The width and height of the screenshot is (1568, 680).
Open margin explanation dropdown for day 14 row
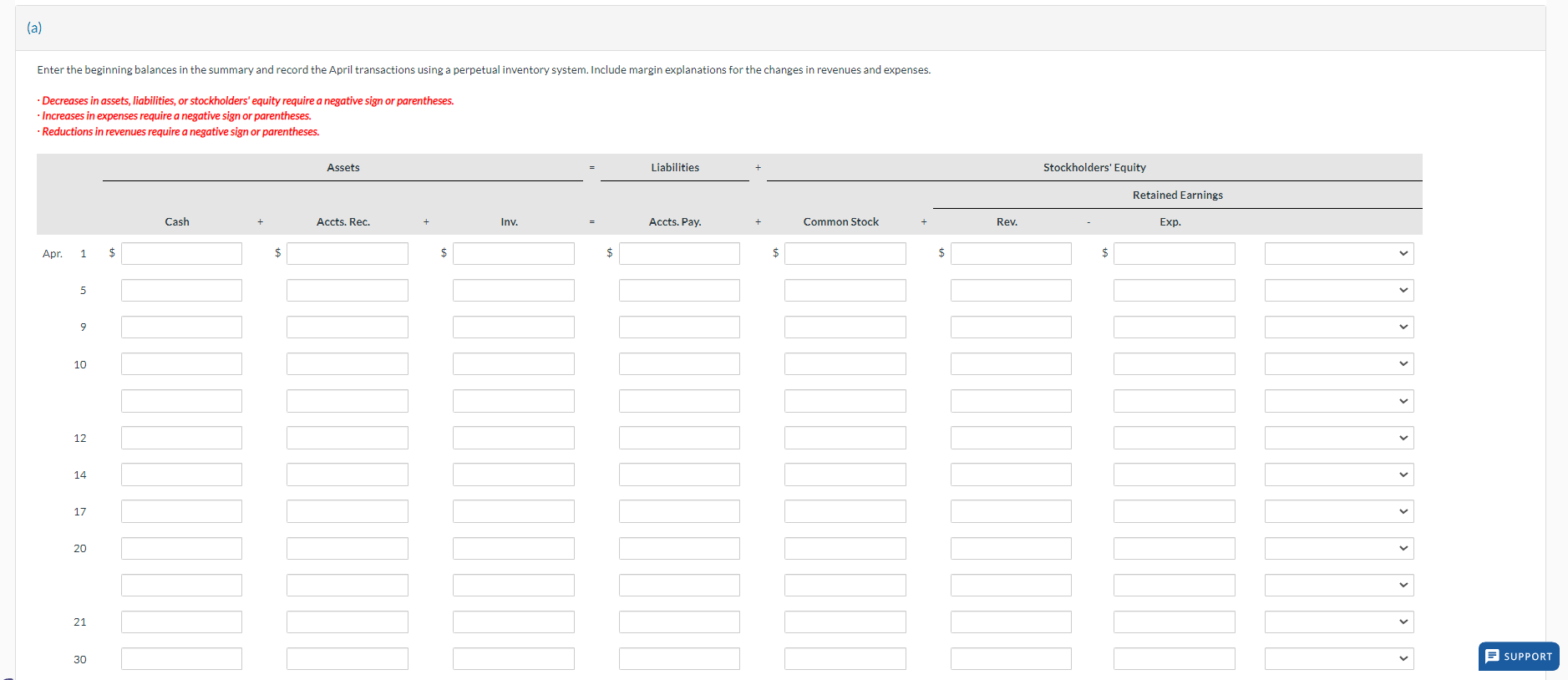pyautogui.click(x=1339, y=474)
